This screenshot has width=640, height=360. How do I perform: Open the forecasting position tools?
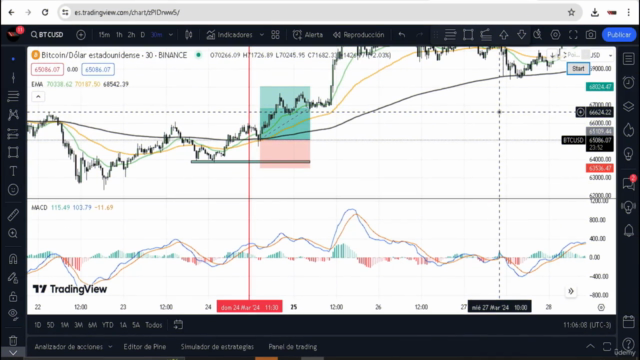13,133
